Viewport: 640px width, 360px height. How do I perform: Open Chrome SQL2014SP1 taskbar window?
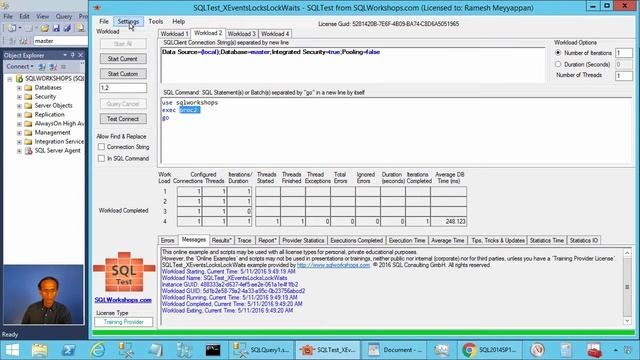pos(490,350)
